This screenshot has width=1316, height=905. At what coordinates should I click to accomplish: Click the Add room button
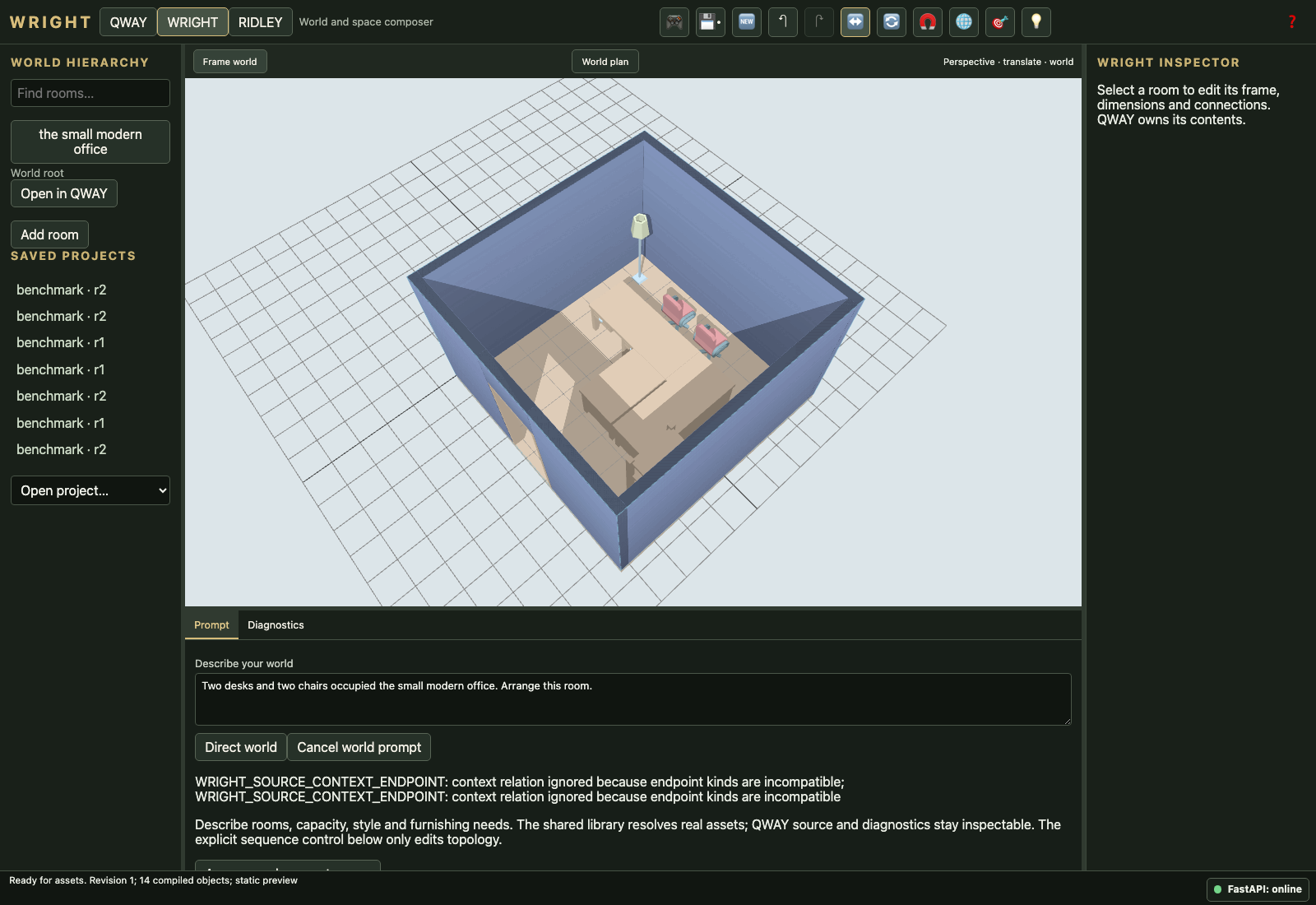tap(49, 234)
